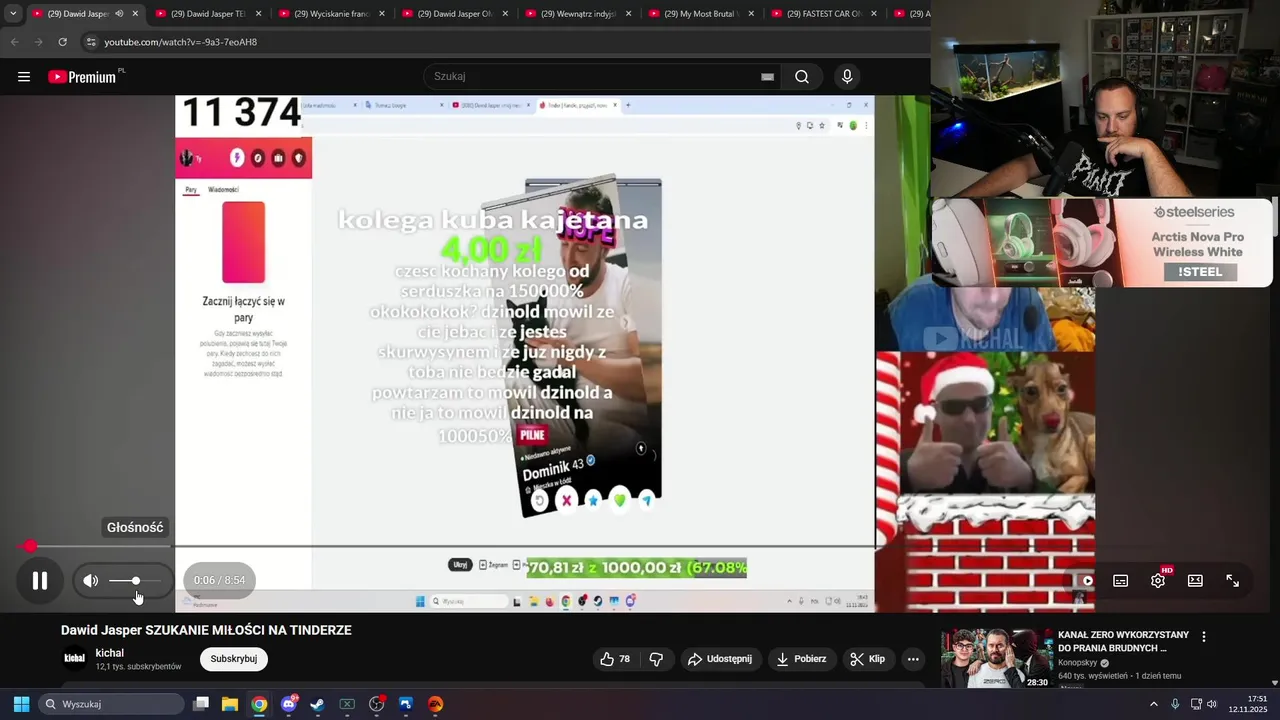Close the Wyciskanie franc tab
The width and height of the screenshot is (1280, 720).
click(x=382, y=14)
